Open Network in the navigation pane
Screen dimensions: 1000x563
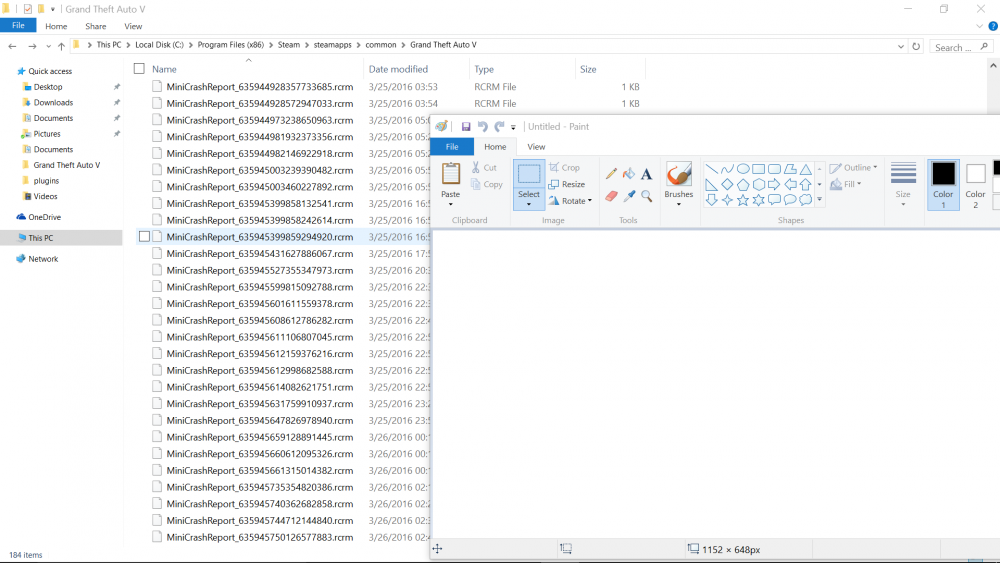(43, 259)
